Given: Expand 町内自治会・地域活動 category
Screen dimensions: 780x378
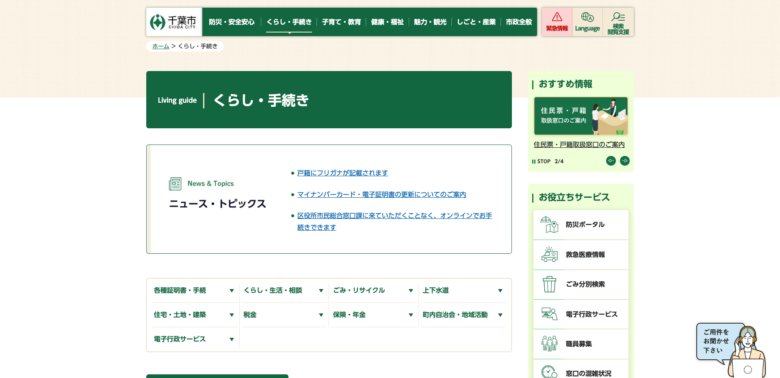Looking at the screenshot, I should 463,315.
